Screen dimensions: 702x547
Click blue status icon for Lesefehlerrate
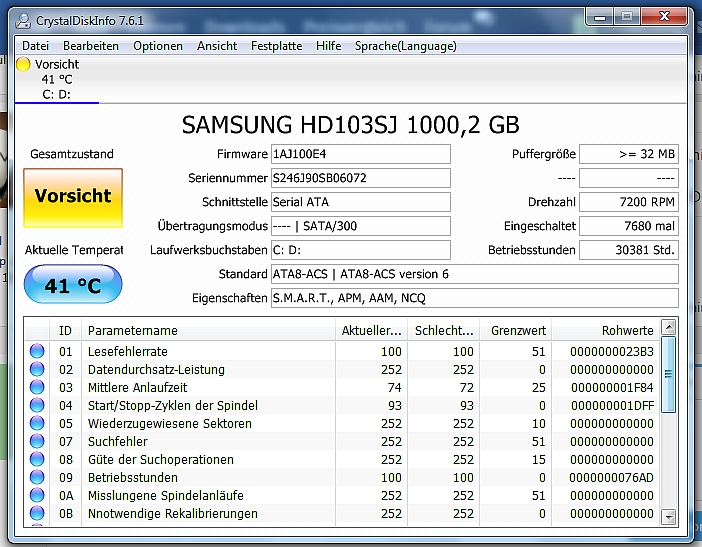pyautogui.click(x=37, y=351)
